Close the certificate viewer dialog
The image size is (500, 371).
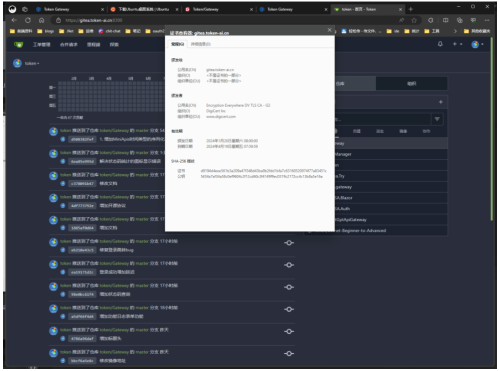[x=329, y=30]
